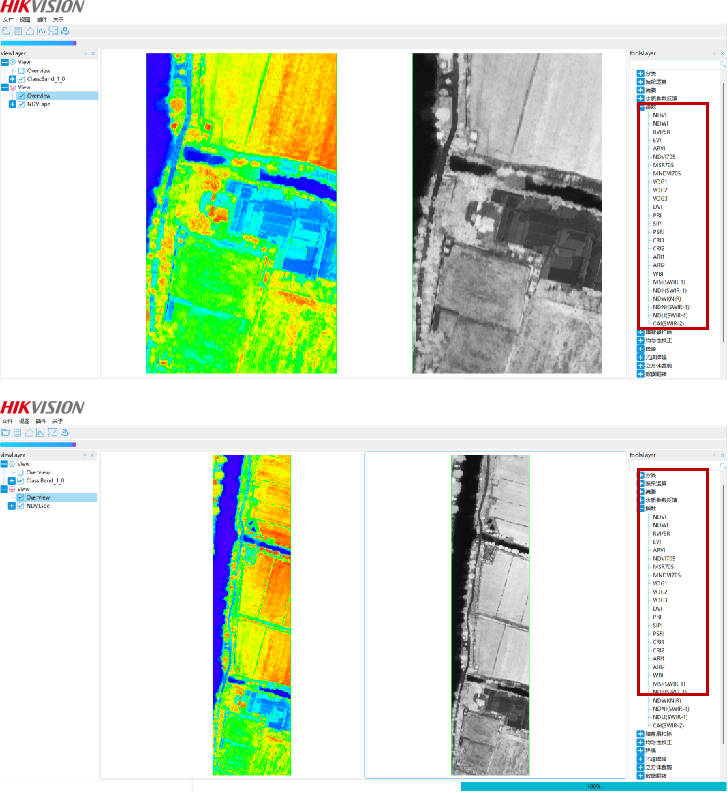Select NDWI(NIR) index in lower tools list
Viewport: 728px width, 793px height.
[x=666, y=700]
